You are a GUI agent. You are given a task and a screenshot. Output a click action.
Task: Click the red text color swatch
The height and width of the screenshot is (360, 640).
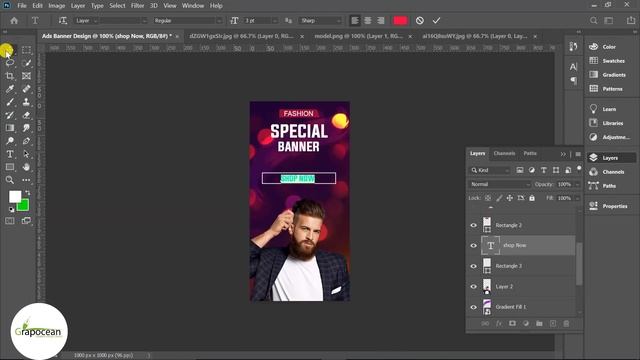point(400,20)
